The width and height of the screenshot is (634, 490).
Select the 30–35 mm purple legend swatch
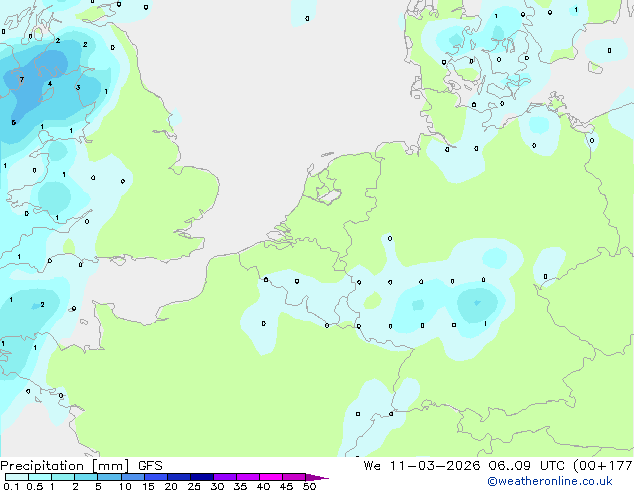224,477
